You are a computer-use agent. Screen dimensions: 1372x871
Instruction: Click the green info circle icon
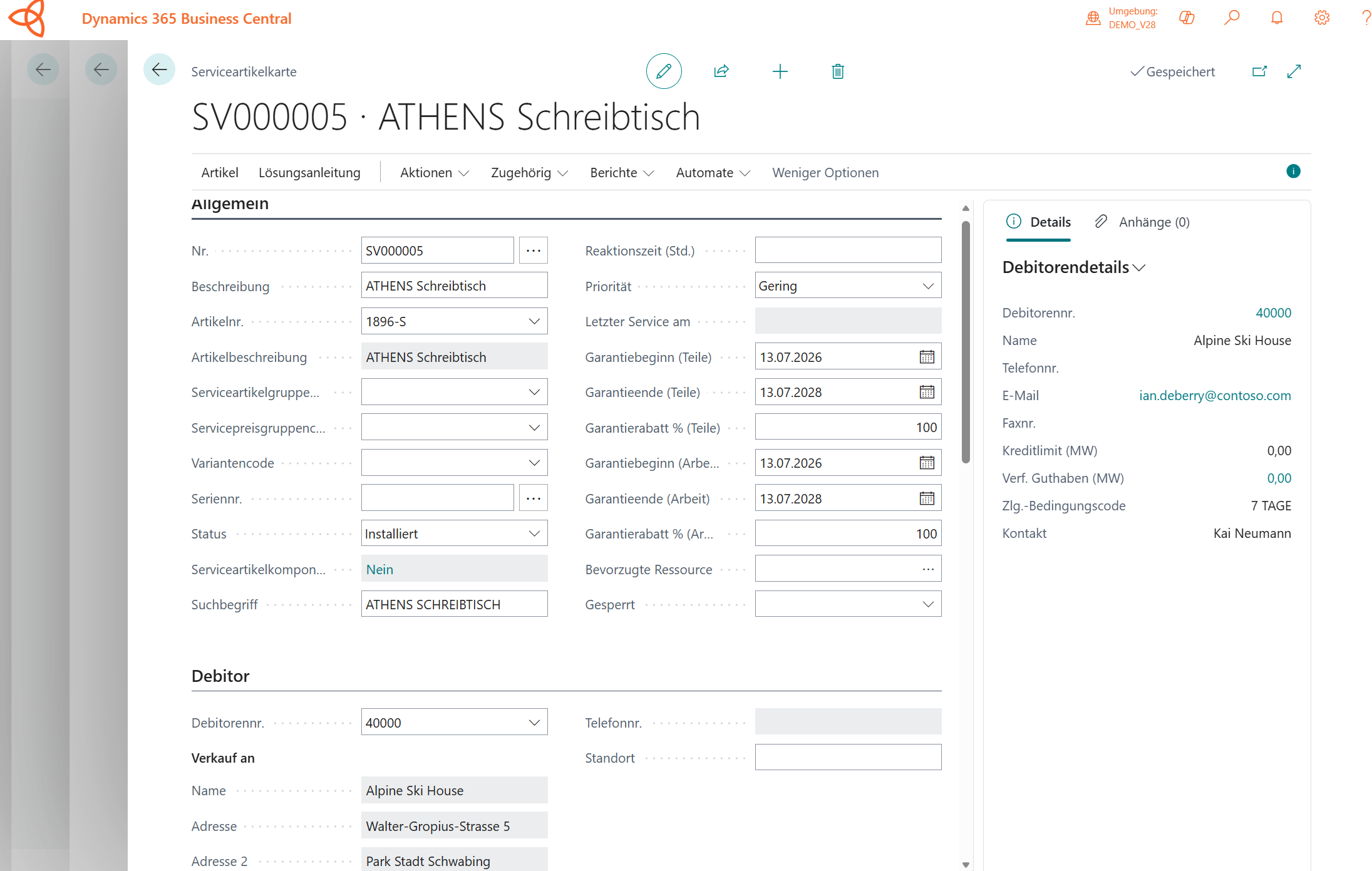point(1293,171)
